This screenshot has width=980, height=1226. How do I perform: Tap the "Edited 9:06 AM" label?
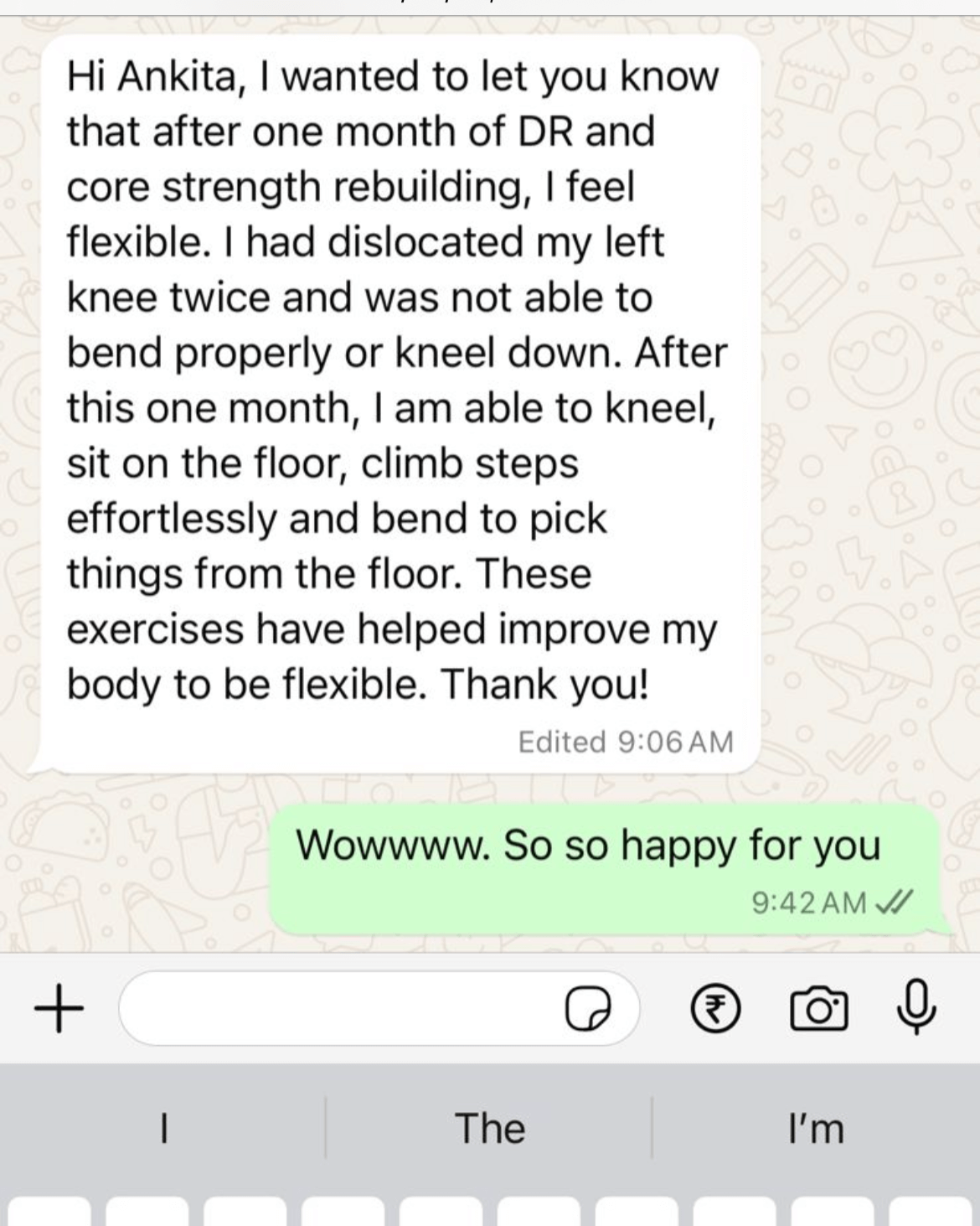(x=625, y=742)
